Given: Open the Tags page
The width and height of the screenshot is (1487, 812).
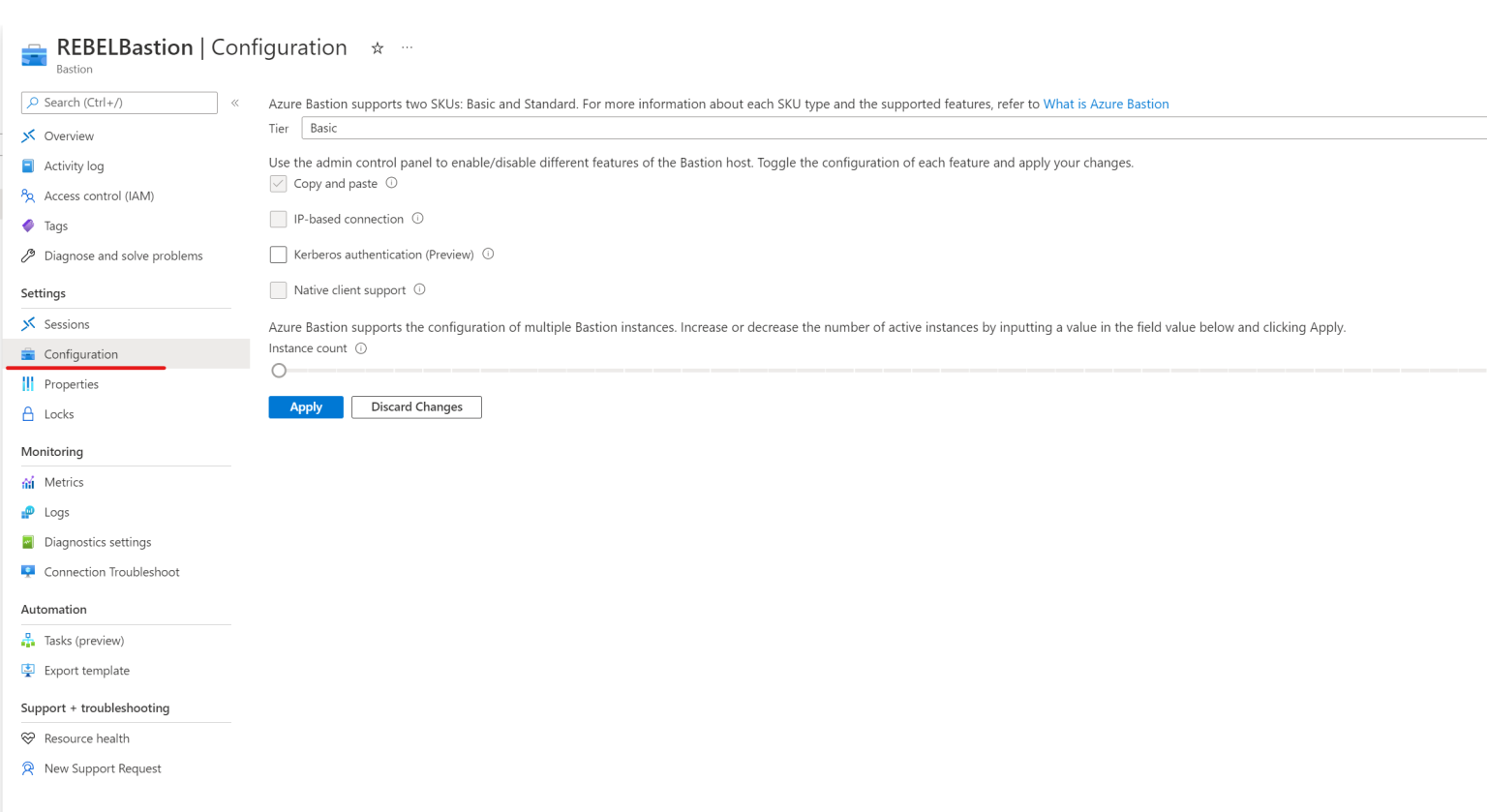Looking at the screenshot, I should pyautogui.click(x=56, y=226).
